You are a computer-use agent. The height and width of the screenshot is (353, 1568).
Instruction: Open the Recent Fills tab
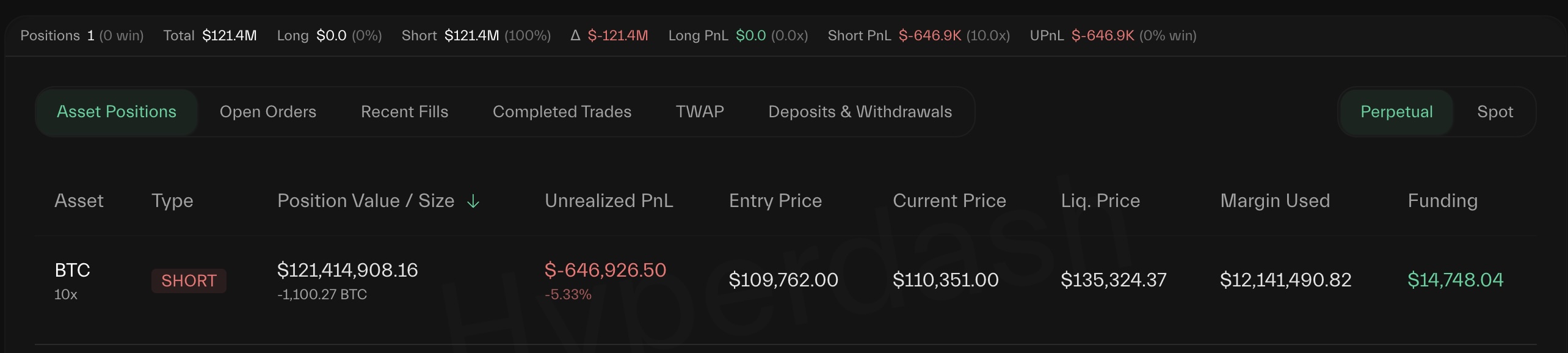(404, 112)
